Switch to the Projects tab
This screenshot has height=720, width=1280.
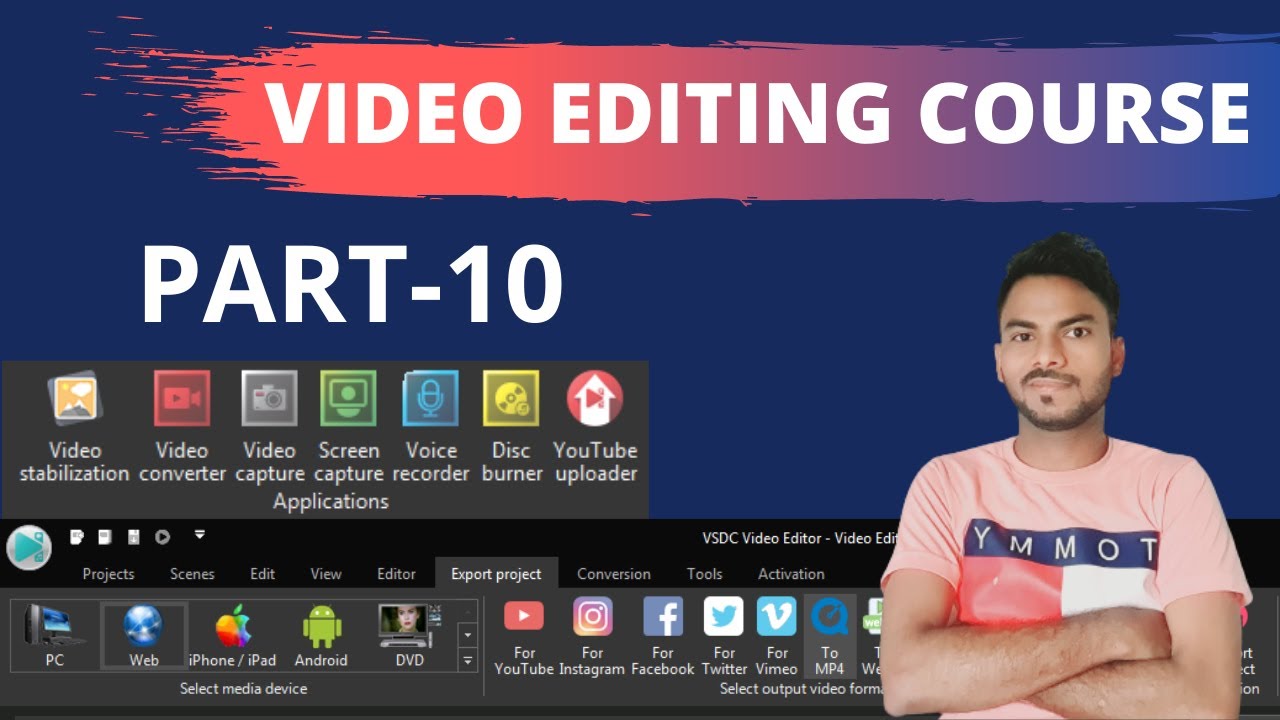click(108, 574)
